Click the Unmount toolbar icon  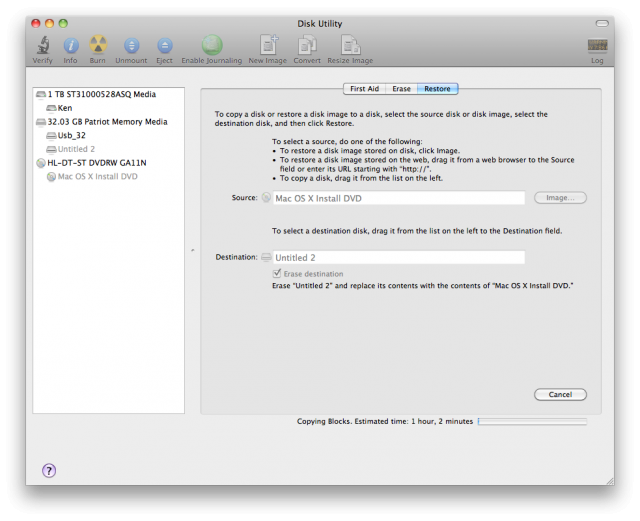[x=131, y=46]
